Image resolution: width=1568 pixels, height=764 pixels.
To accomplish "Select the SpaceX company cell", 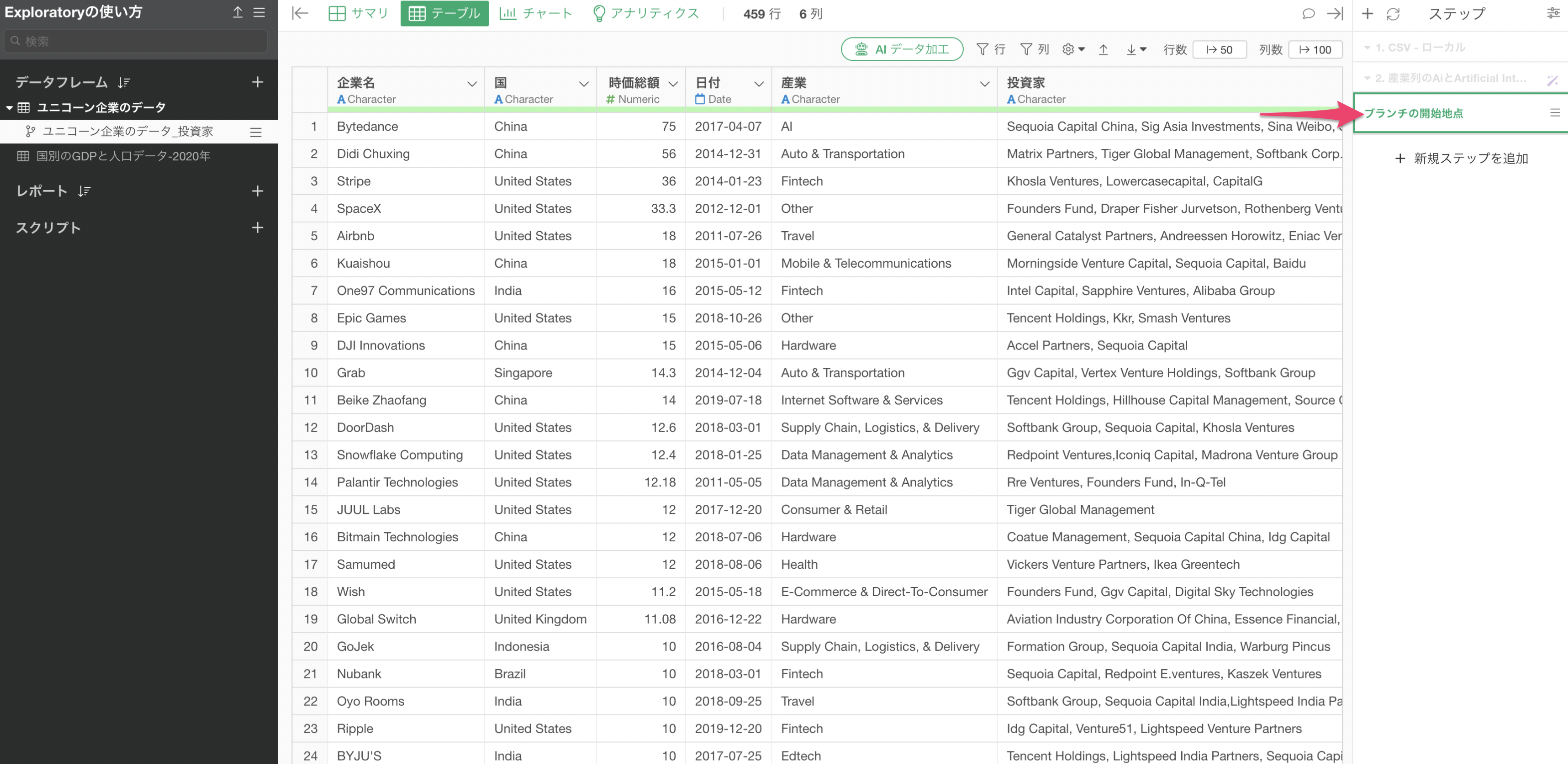I will [406, 209].
